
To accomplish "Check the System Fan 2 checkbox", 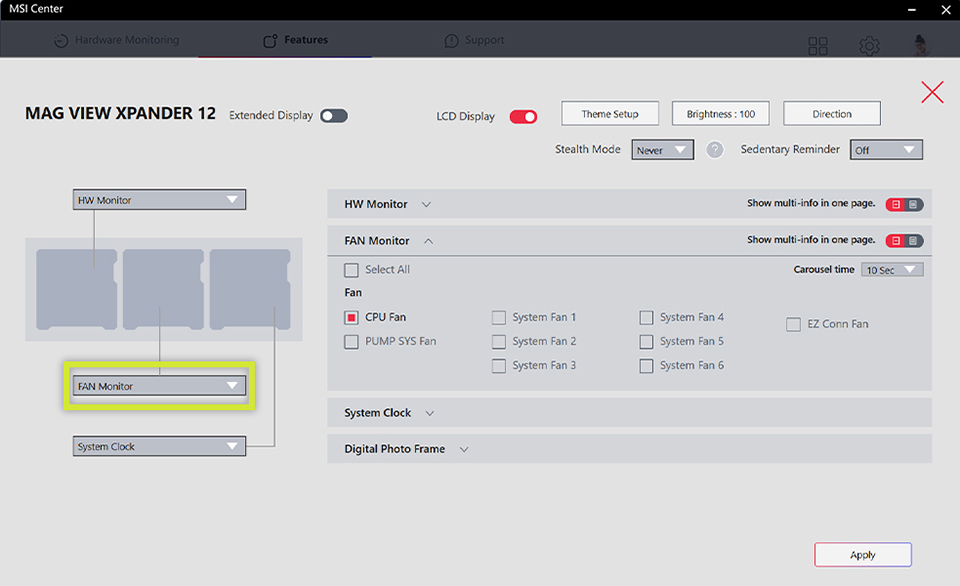I will [498, 341].
